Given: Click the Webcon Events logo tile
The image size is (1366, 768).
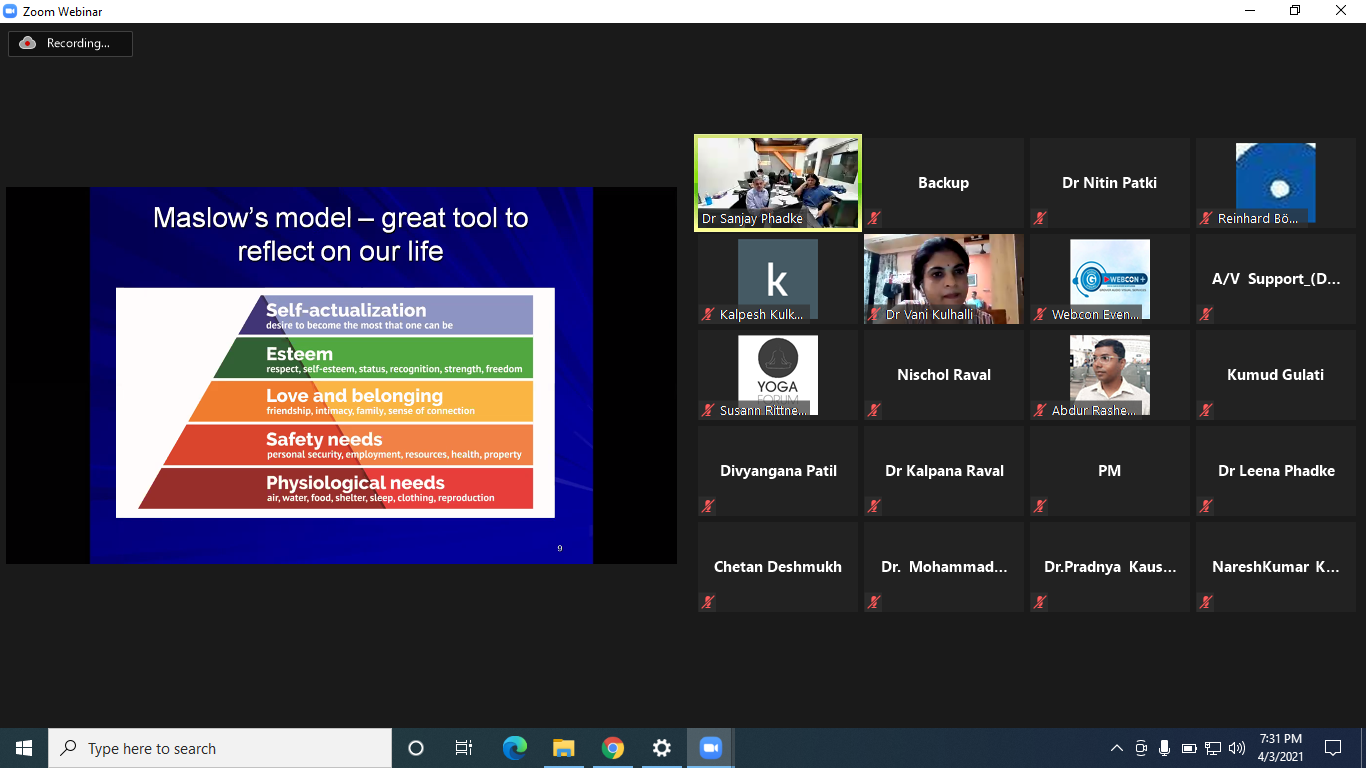Looking at the screenshot, I should click(x=1110, y=279).
